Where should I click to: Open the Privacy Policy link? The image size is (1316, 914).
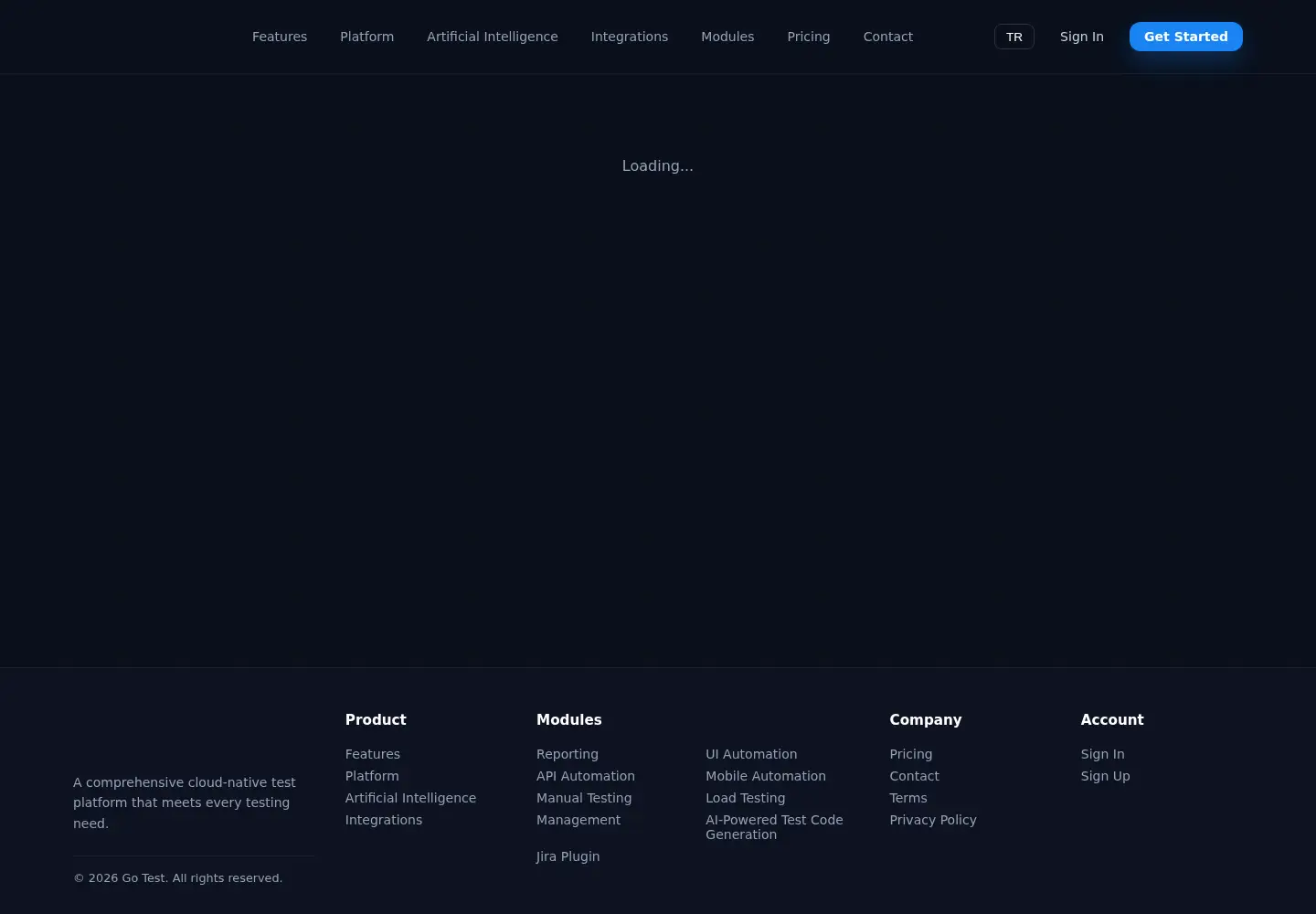pos(933,820)
